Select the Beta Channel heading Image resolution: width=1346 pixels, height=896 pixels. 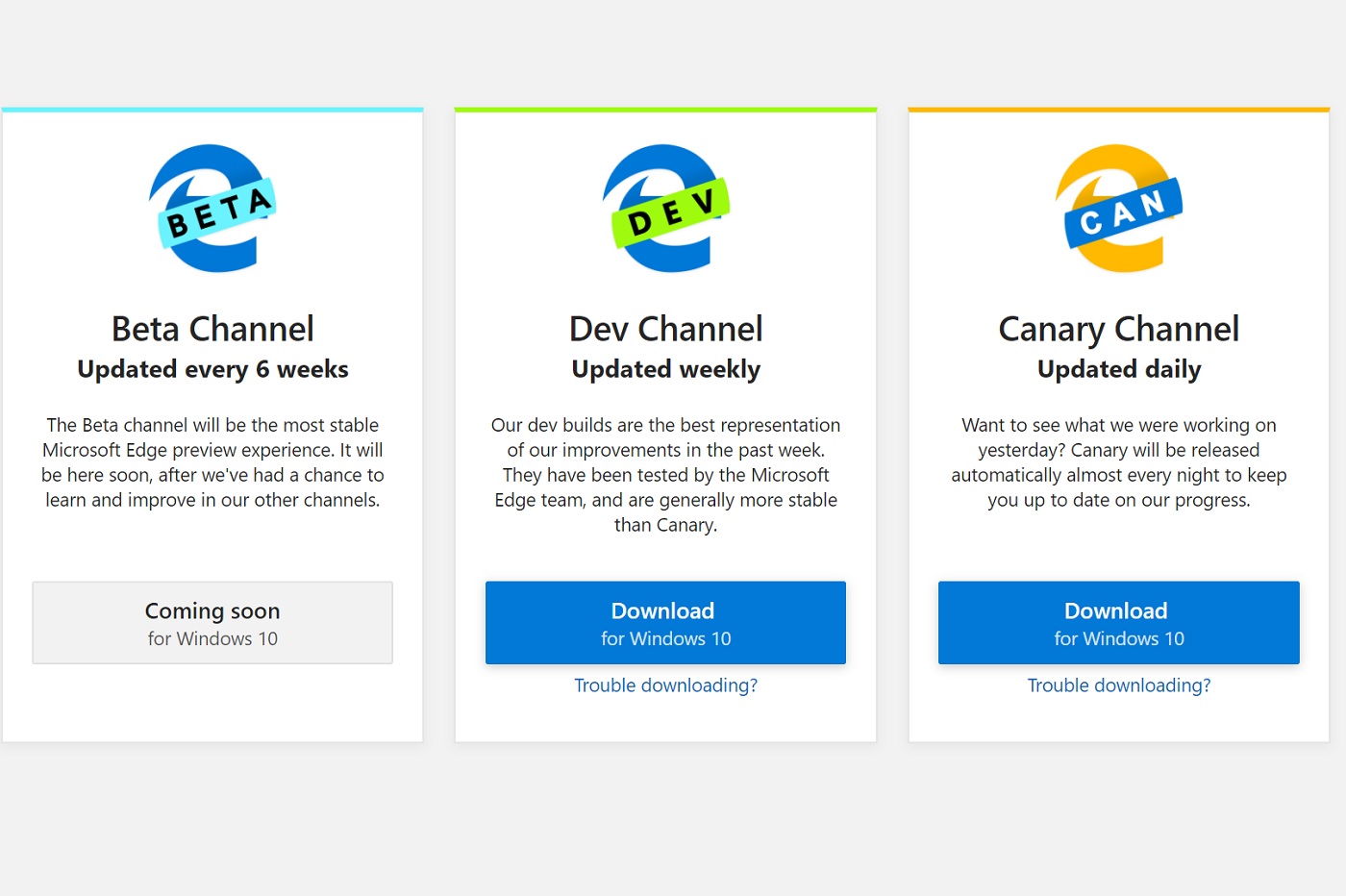(212, 329)
